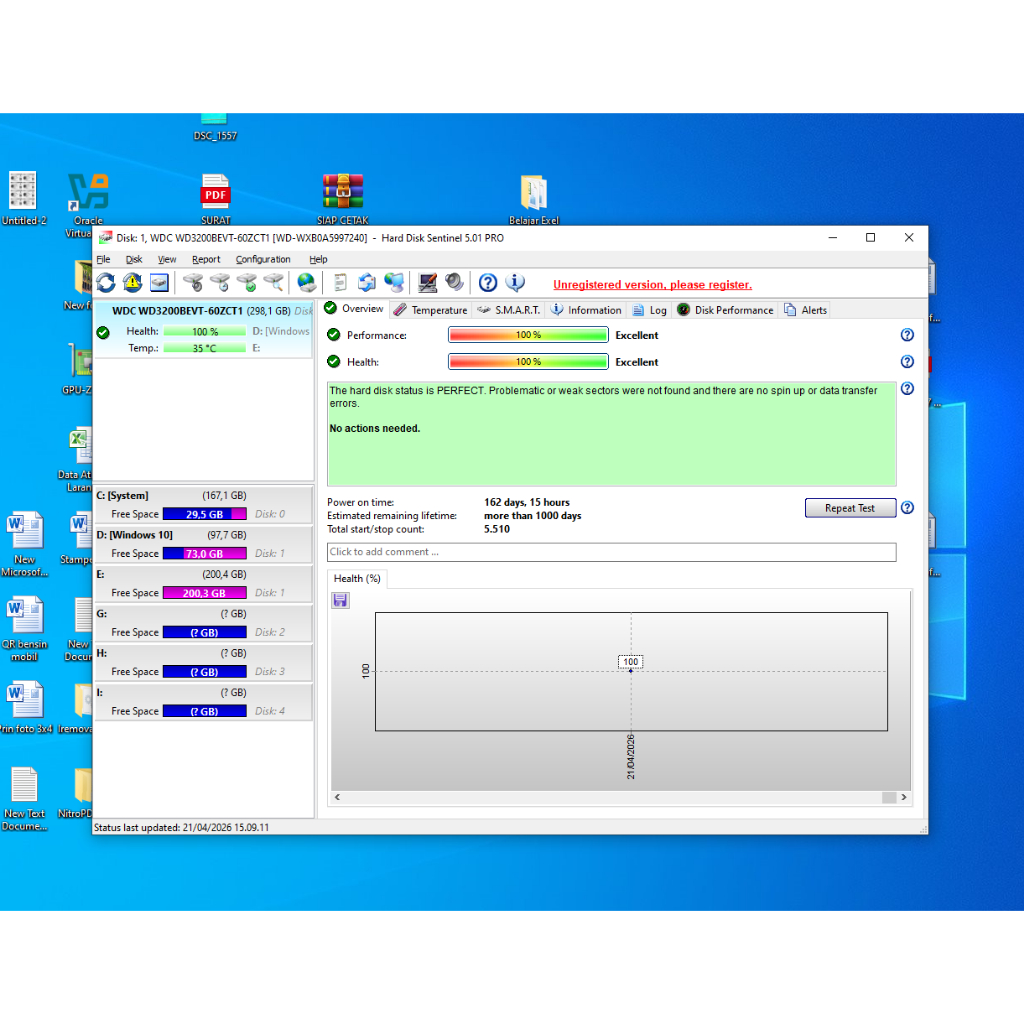Open the Disk menu
This screenshot has width=1024, height=1024.
134,259
